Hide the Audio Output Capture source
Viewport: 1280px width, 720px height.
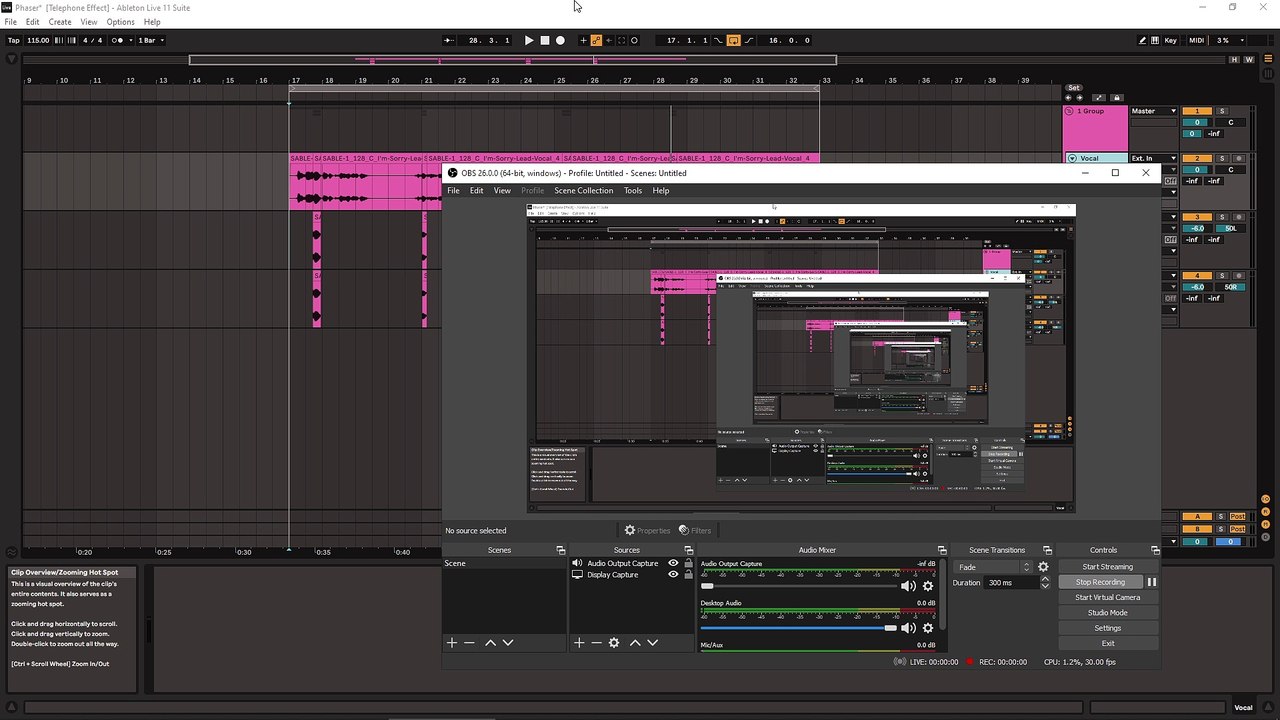pos(673,563)
